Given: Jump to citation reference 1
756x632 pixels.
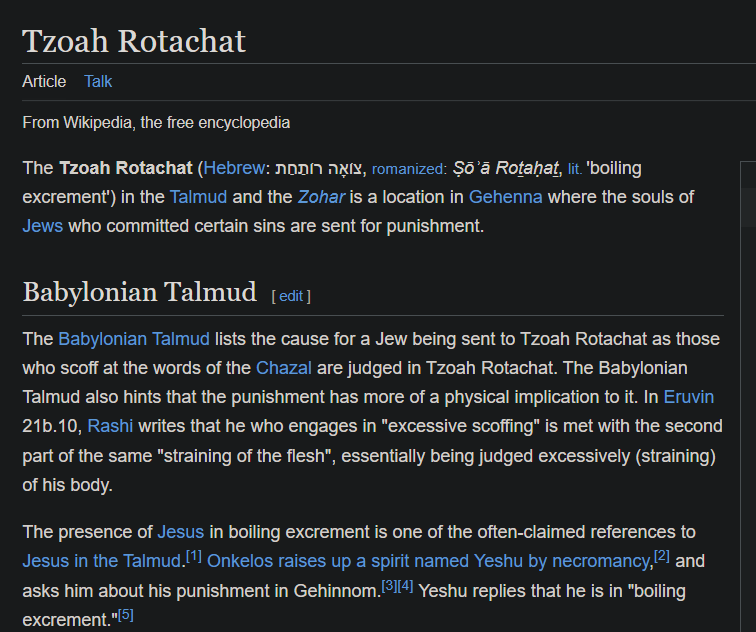Looking at the screenshot, I should [x=194, y=556].
